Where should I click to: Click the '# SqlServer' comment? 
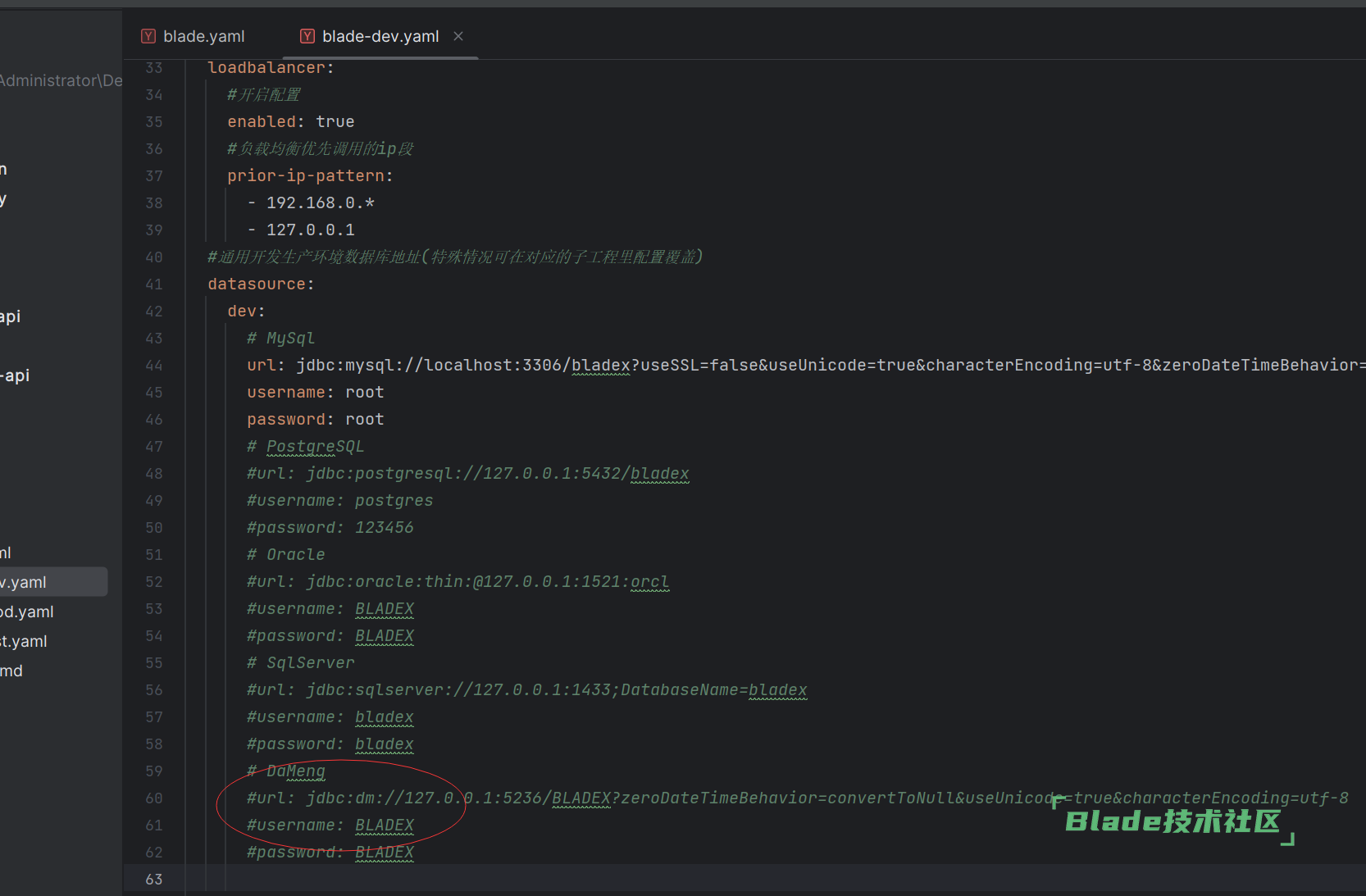pyautogui.click(x=301, y=662)
